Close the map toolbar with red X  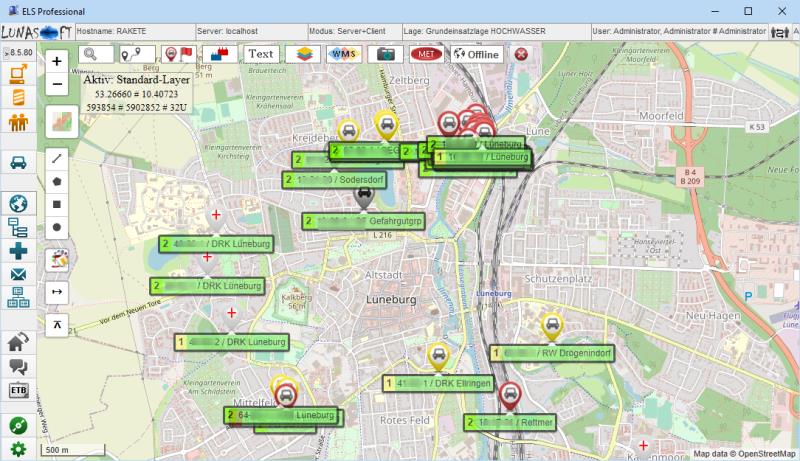pos(521,54)
